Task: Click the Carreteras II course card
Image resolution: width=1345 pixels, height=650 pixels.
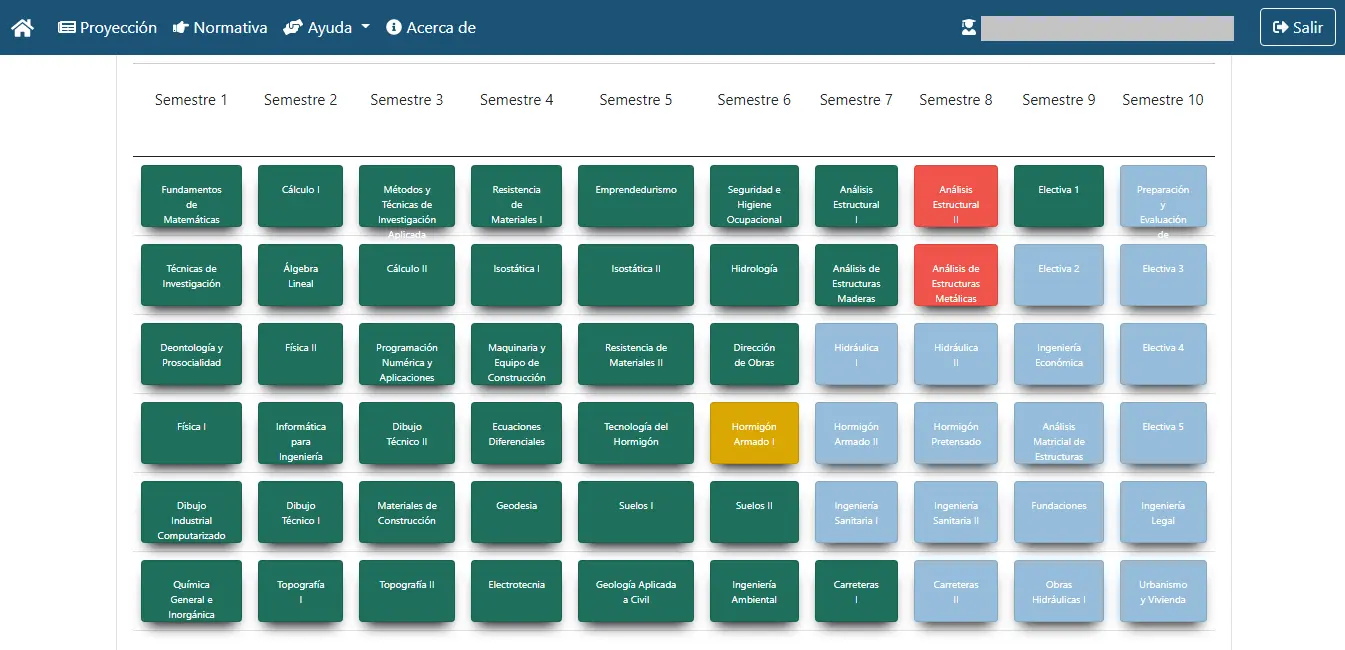Action: tap(956, 591)
